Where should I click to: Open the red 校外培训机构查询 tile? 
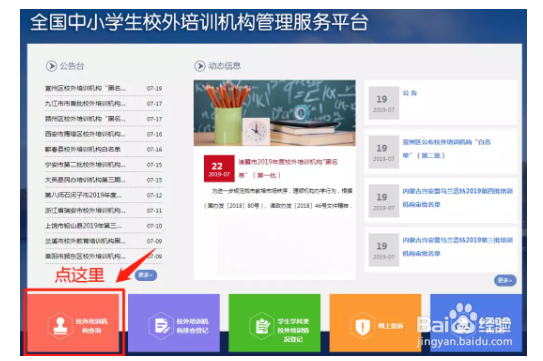click(x=74, y=323)
